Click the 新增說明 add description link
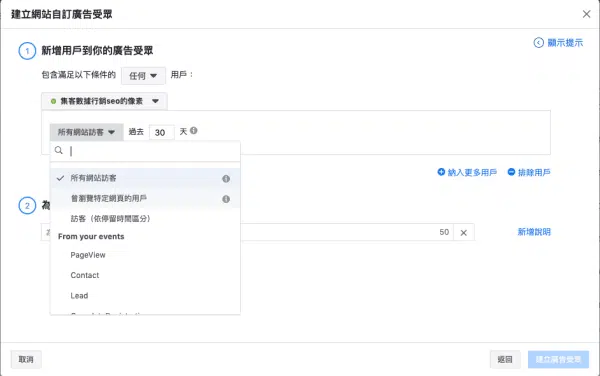 (534, 232)
